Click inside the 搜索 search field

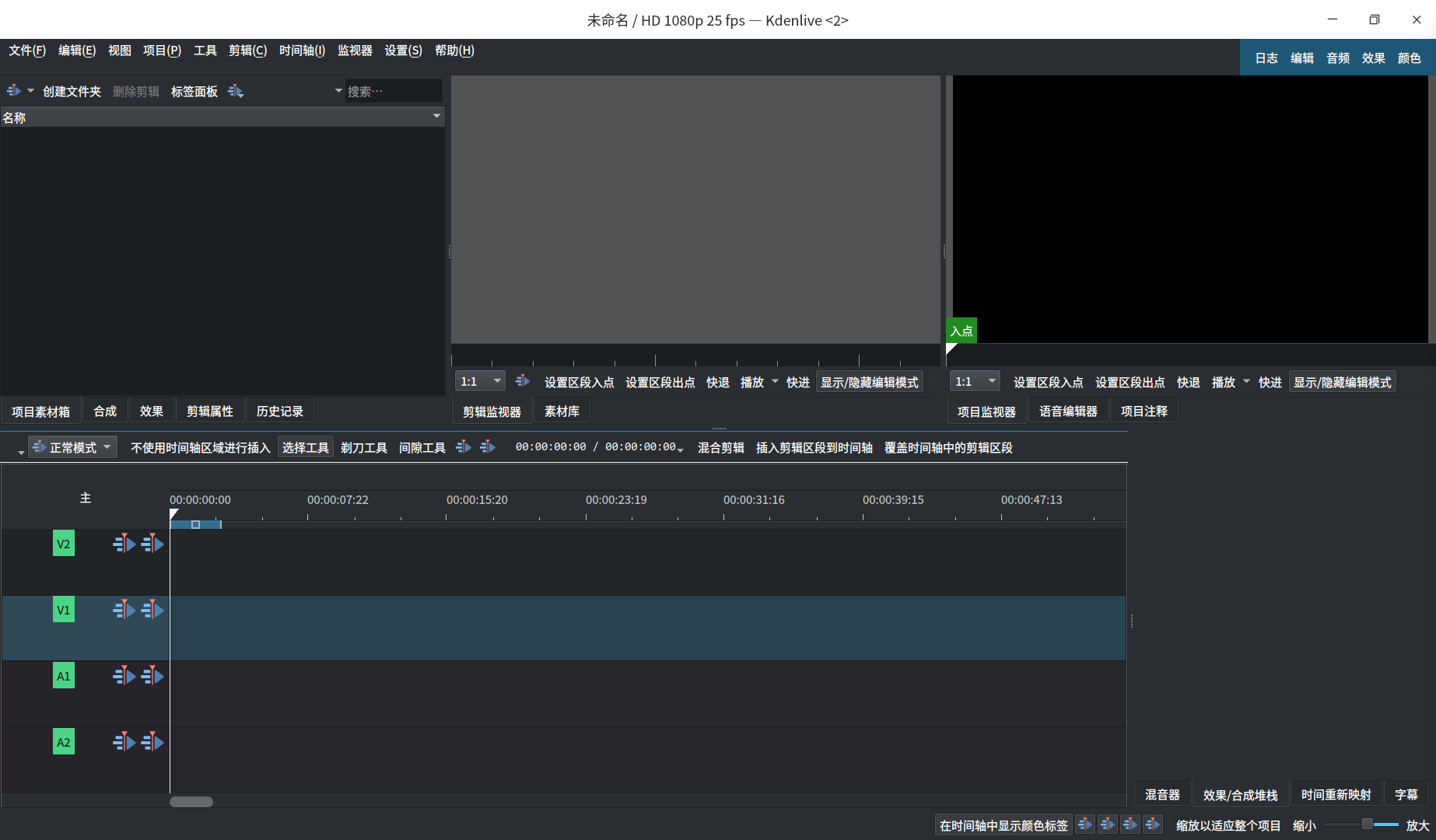tap(394, 90)
